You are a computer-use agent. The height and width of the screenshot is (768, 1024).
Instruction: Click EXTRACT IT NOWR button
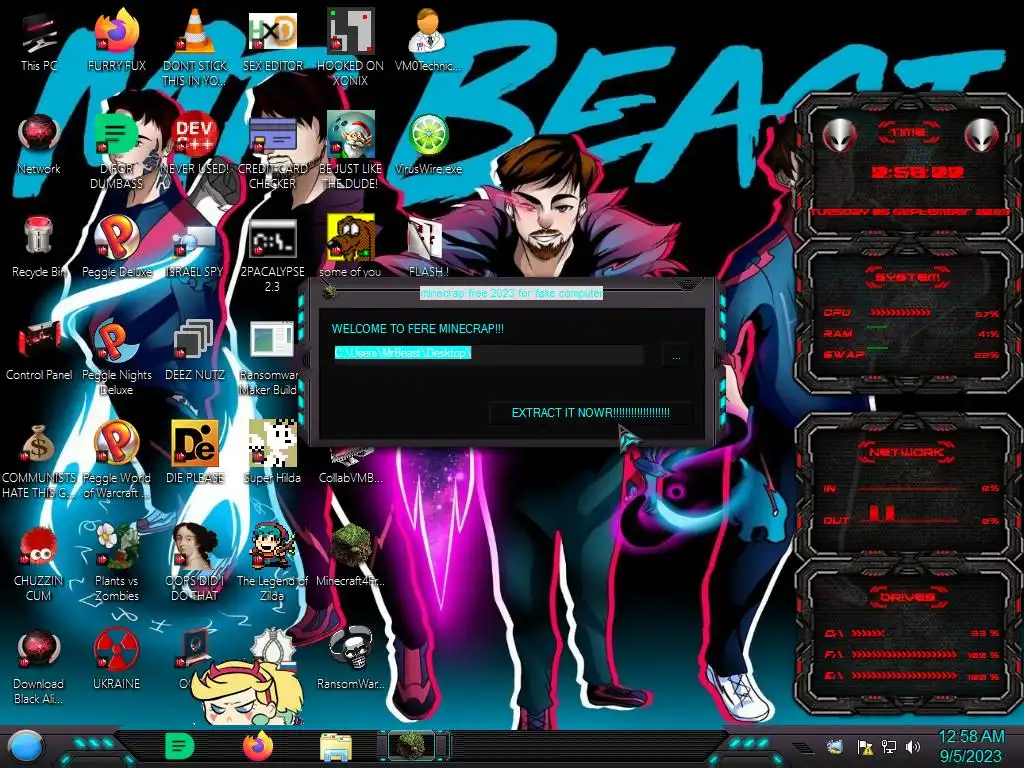[590, 413]
